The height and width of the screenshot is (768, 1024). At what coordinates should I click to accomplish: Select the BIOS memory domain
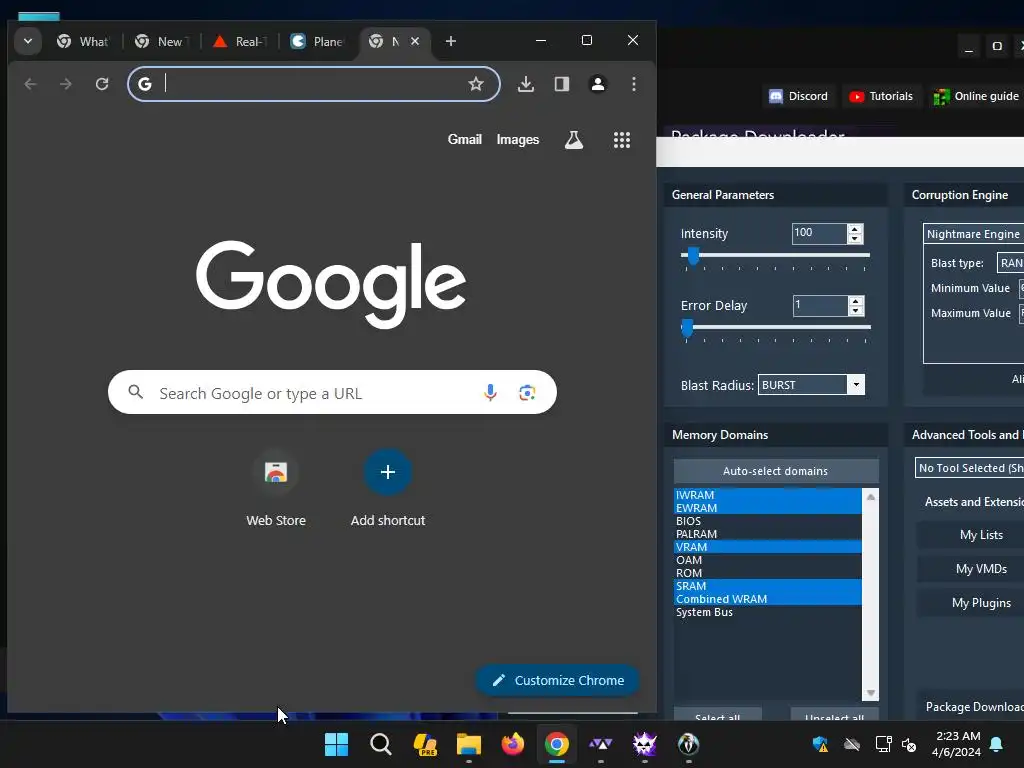pyautogui.click(x=767, y=521)
